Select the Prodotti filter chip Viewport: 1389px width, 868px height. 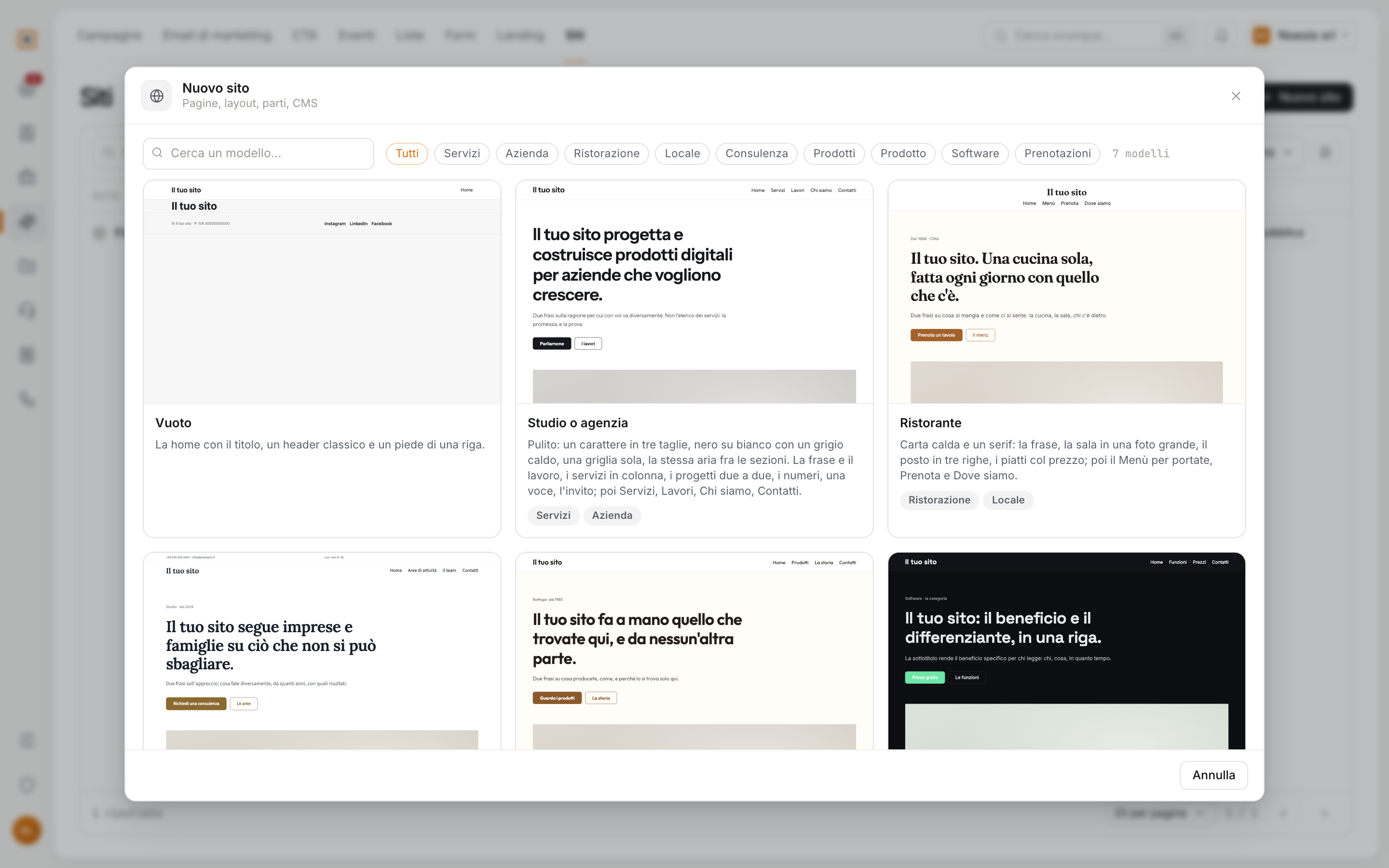click(834, 153)
